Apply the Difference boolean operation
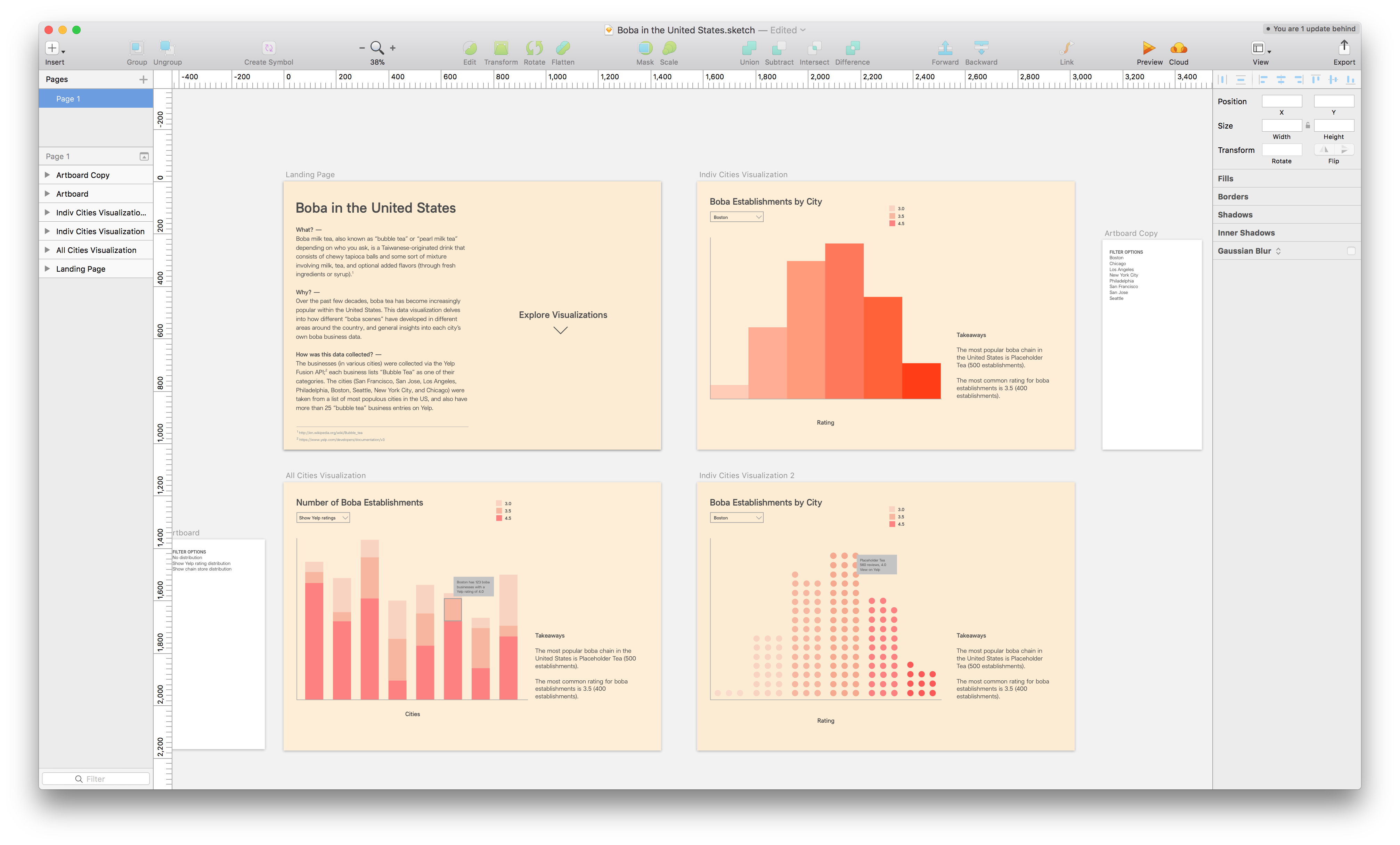The width and height of the screenshot is (1400, 845). 852,48
